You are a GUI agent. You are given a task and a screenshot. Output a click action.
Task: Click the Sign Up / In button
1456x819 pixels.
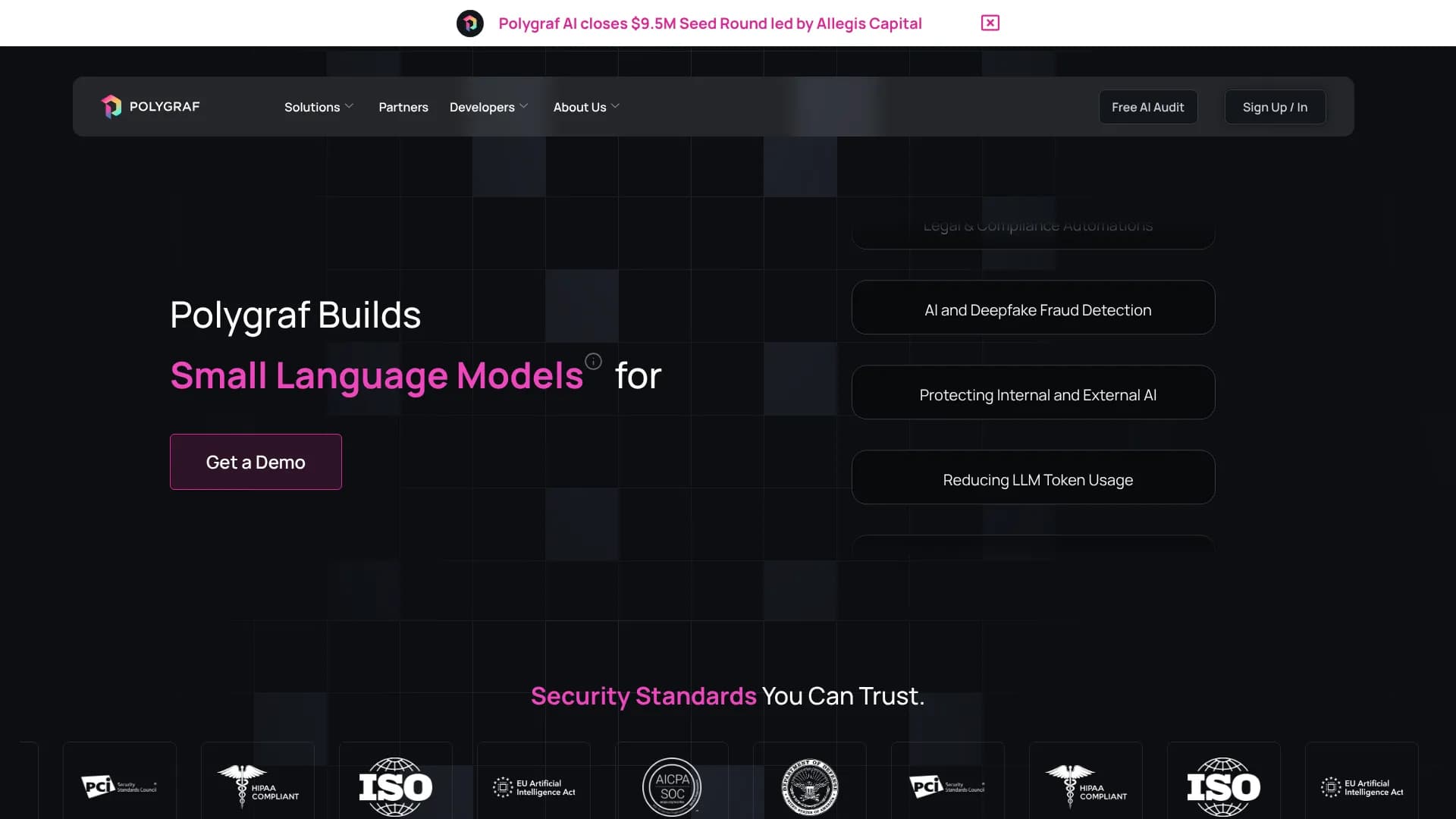pyautogui.click(x=1275, y=107)
